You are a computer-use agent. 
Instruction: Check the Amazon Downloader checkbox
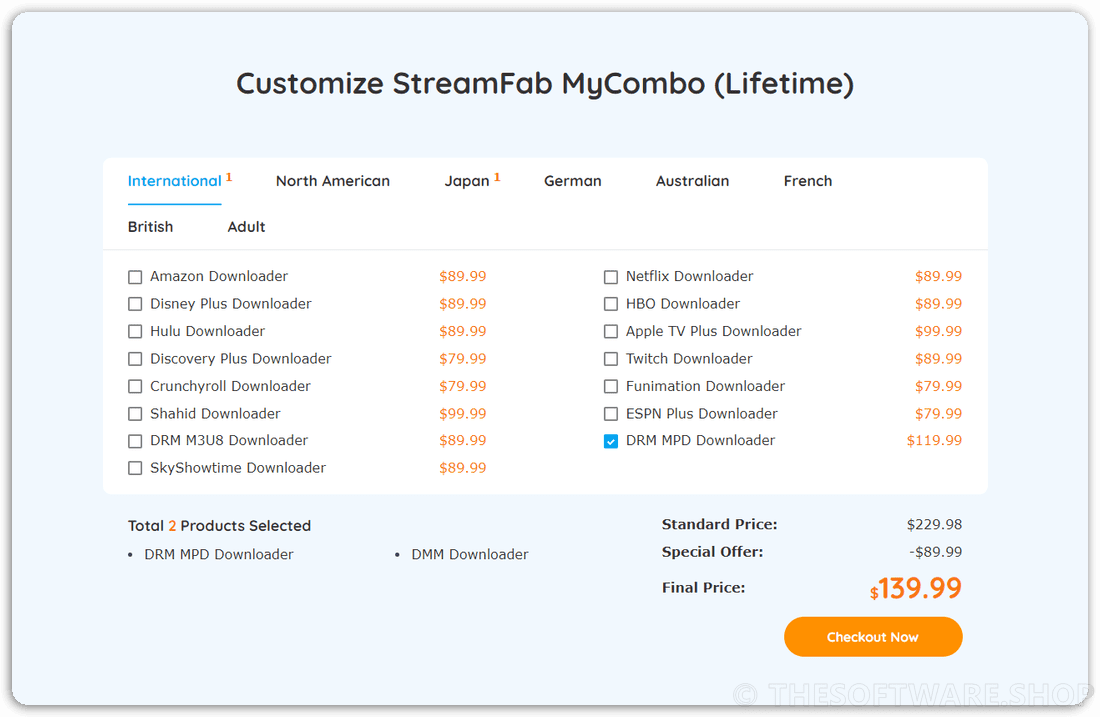pos(135,277)
